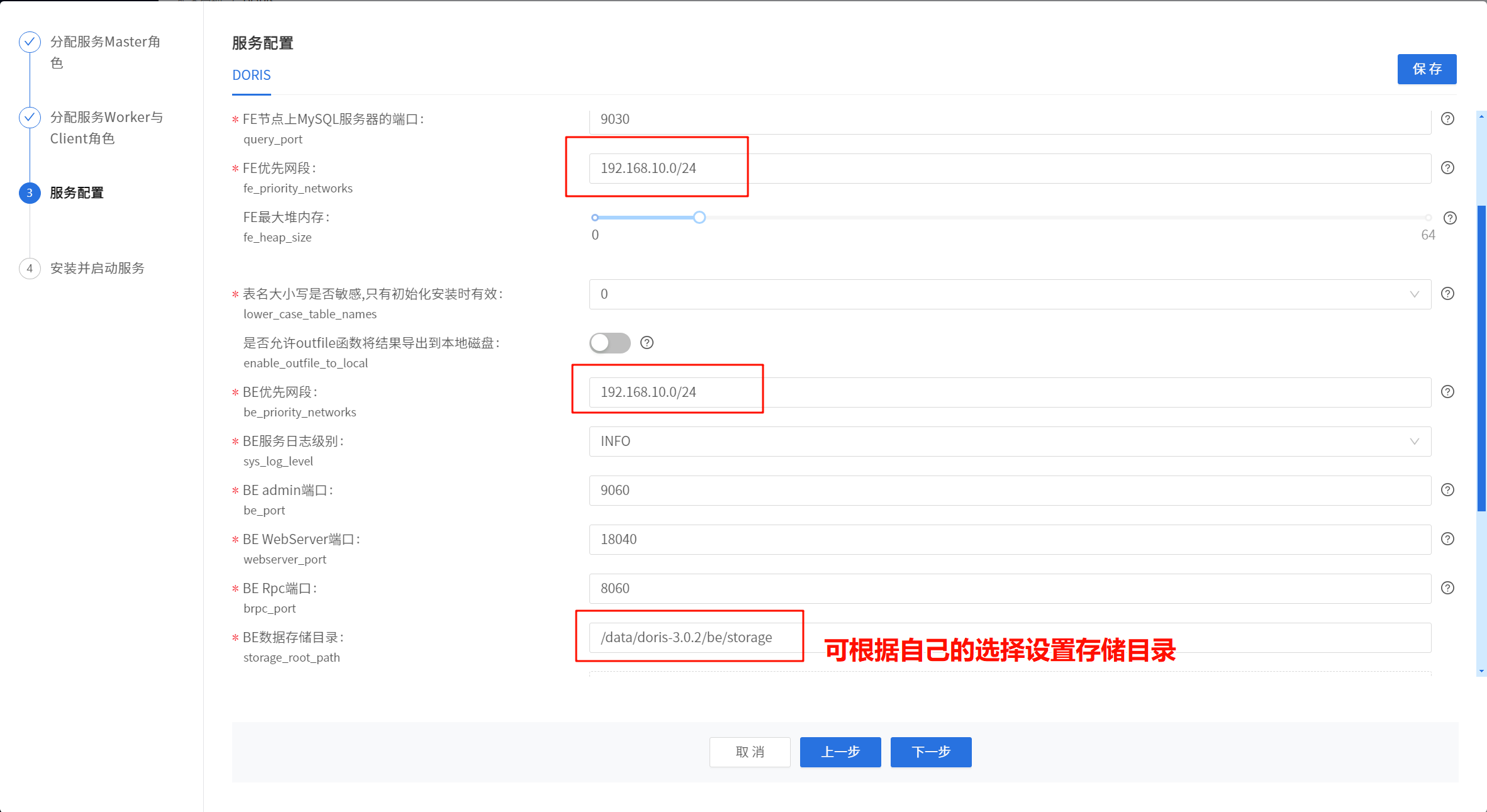Click help icon for BE Rpc port
The image size is (1487, 812).
1447,588
